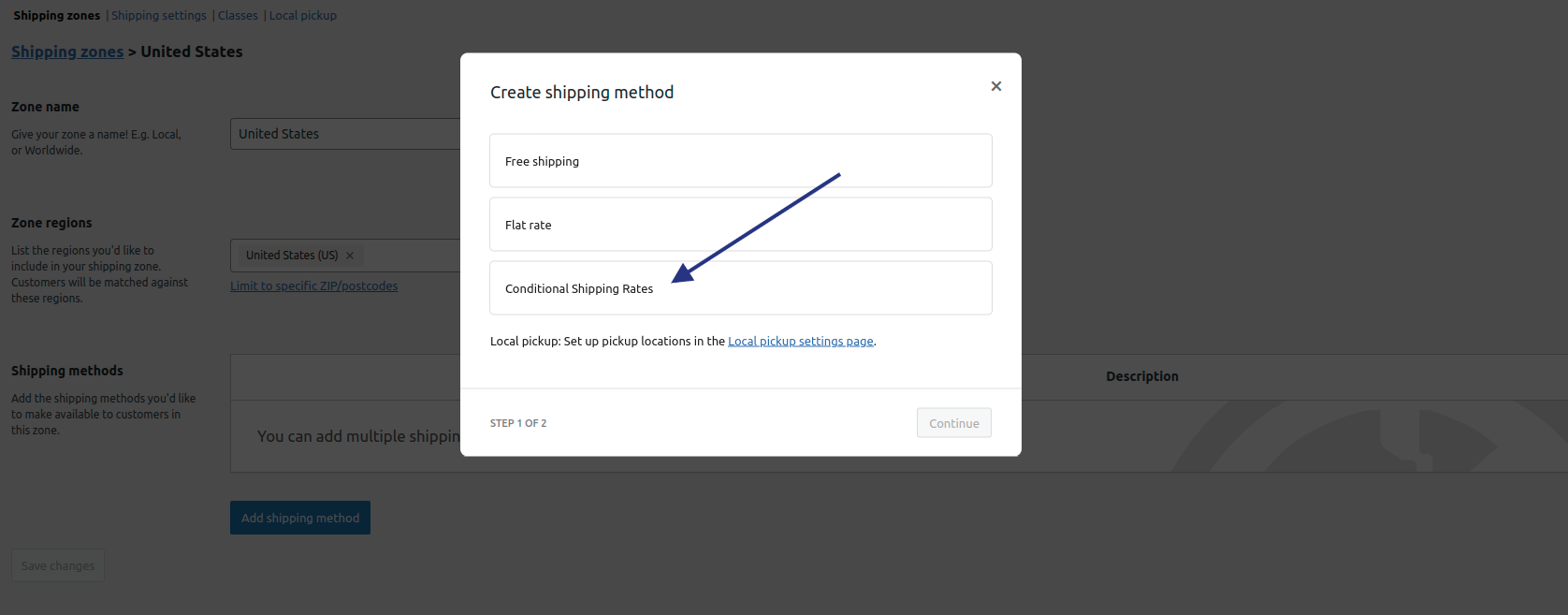Click the Add shipping method button
Screen dimensions: 1568x615
click(x=300, y=518)
